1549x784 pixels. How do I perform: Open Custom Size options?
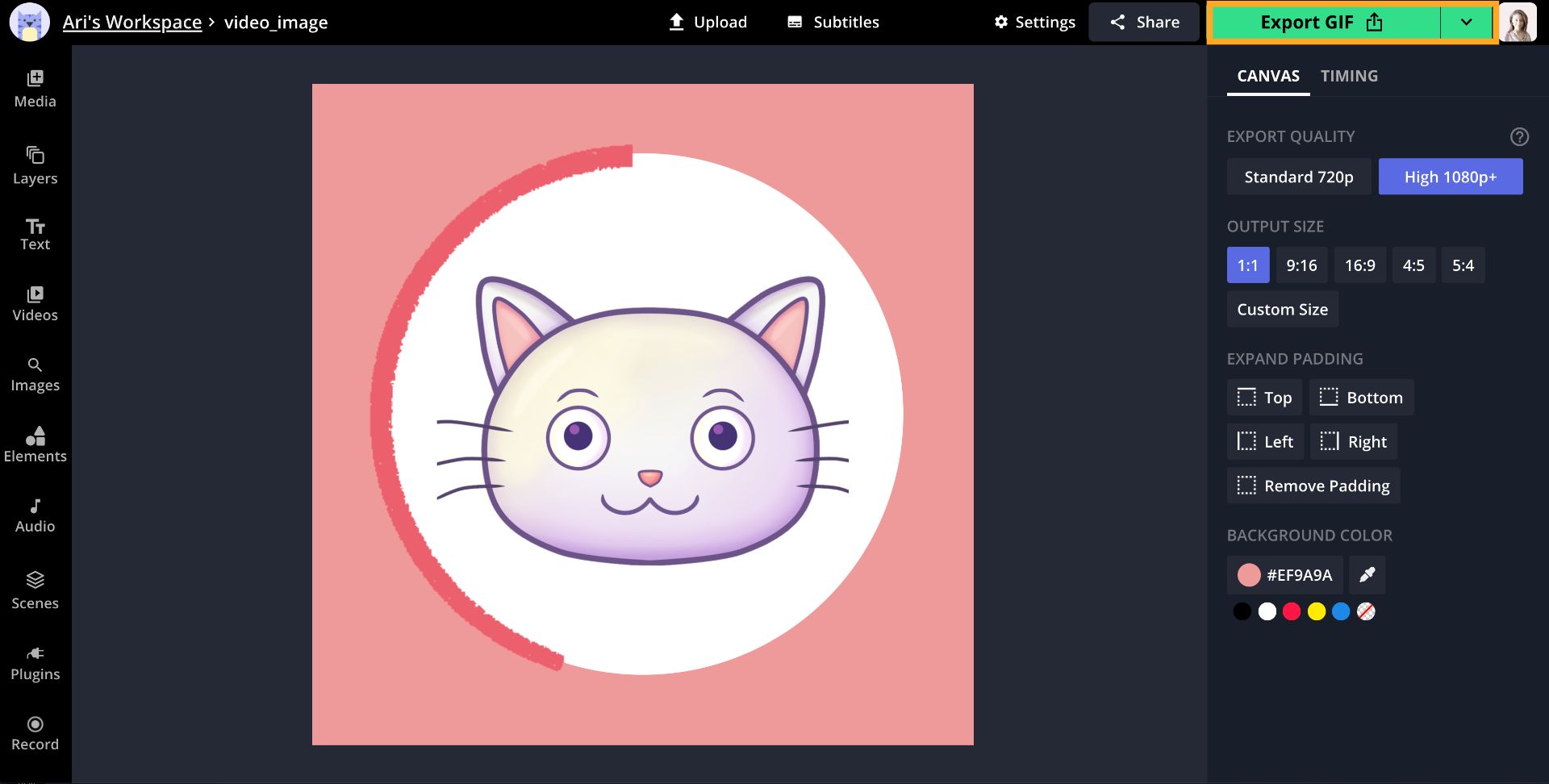(1282, 310)
